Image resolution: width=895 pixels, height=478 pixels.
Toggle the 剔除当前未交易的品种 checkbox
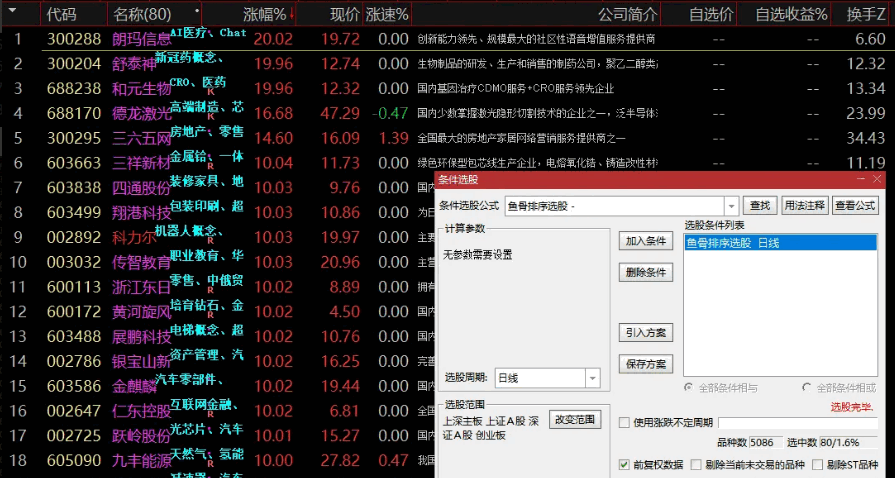coord(696,464)
